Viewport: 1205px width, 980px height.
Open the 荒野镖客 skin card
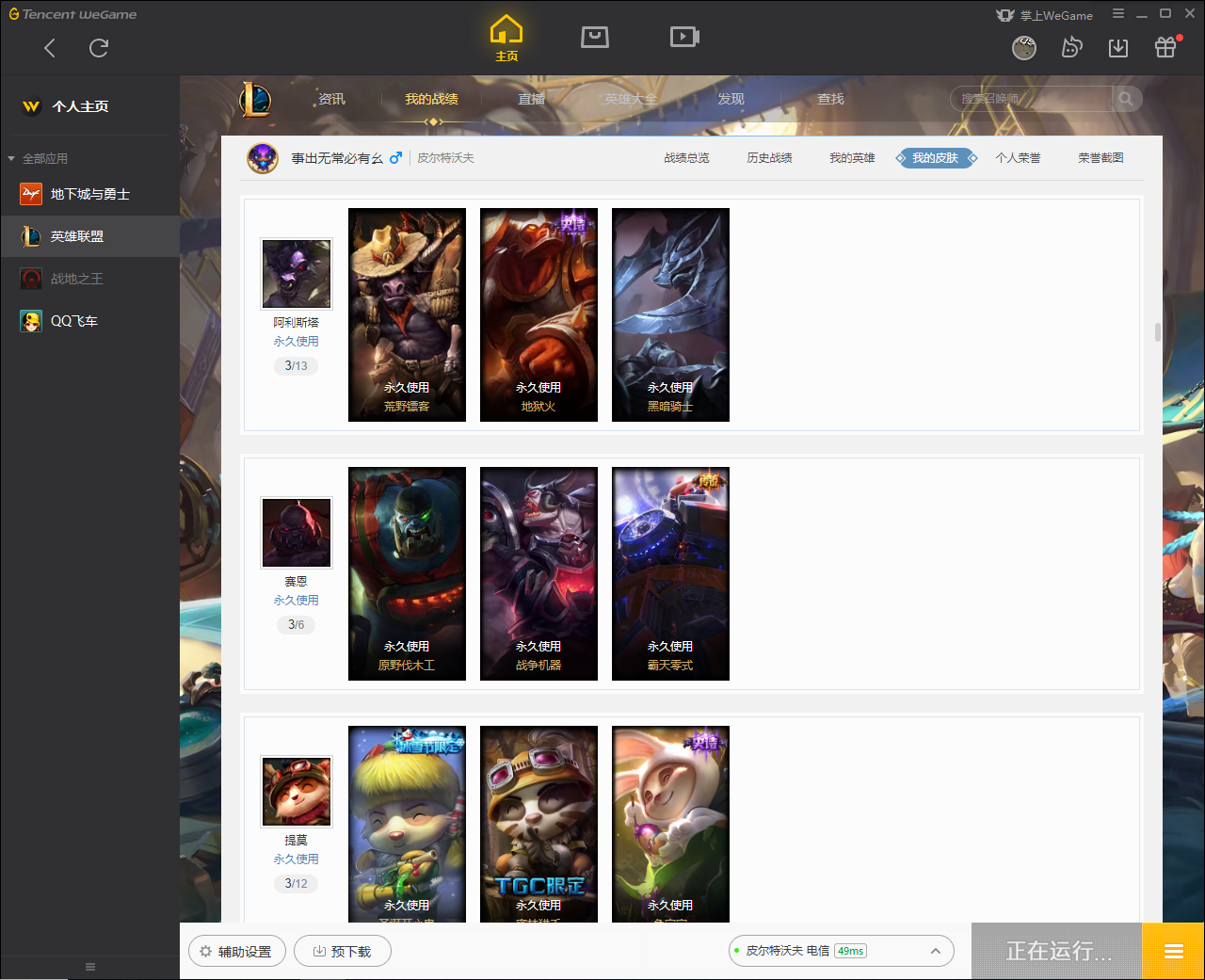tap(407, 314)
